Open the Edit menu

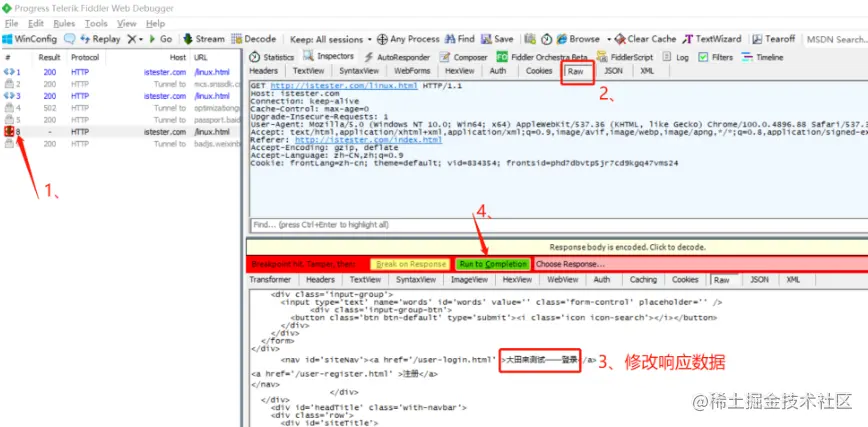[x=36, y=23]
